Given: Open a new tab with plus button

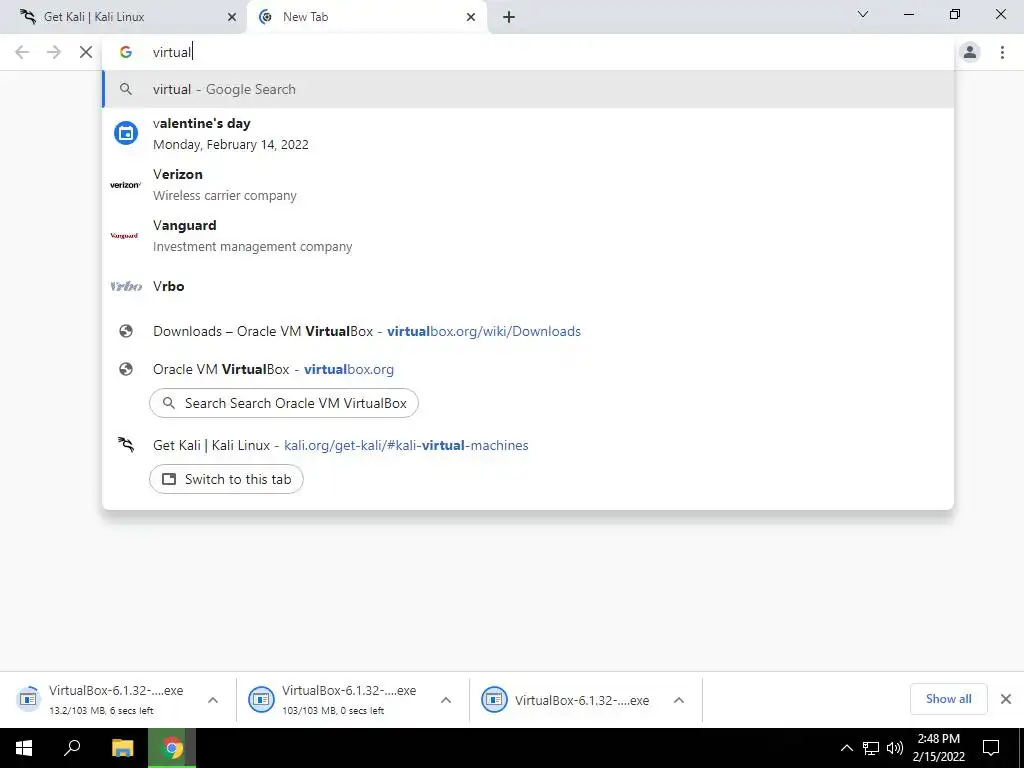Looking at the screenshot, I should [x=509, y=17].
